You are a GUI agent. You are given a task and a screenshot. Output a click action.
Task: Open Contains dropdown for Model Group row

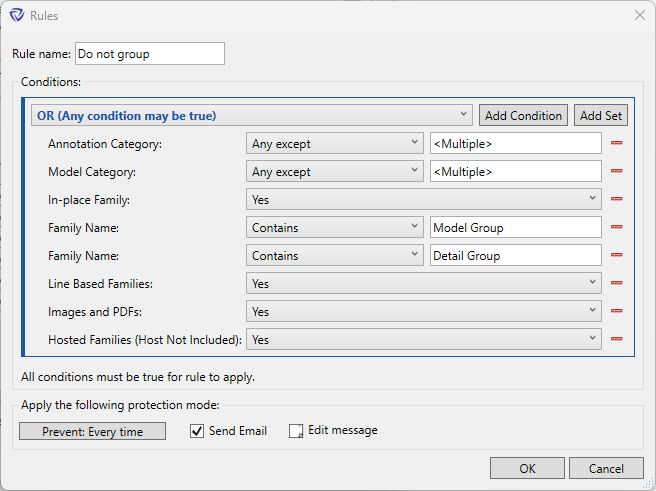(335, 228)
